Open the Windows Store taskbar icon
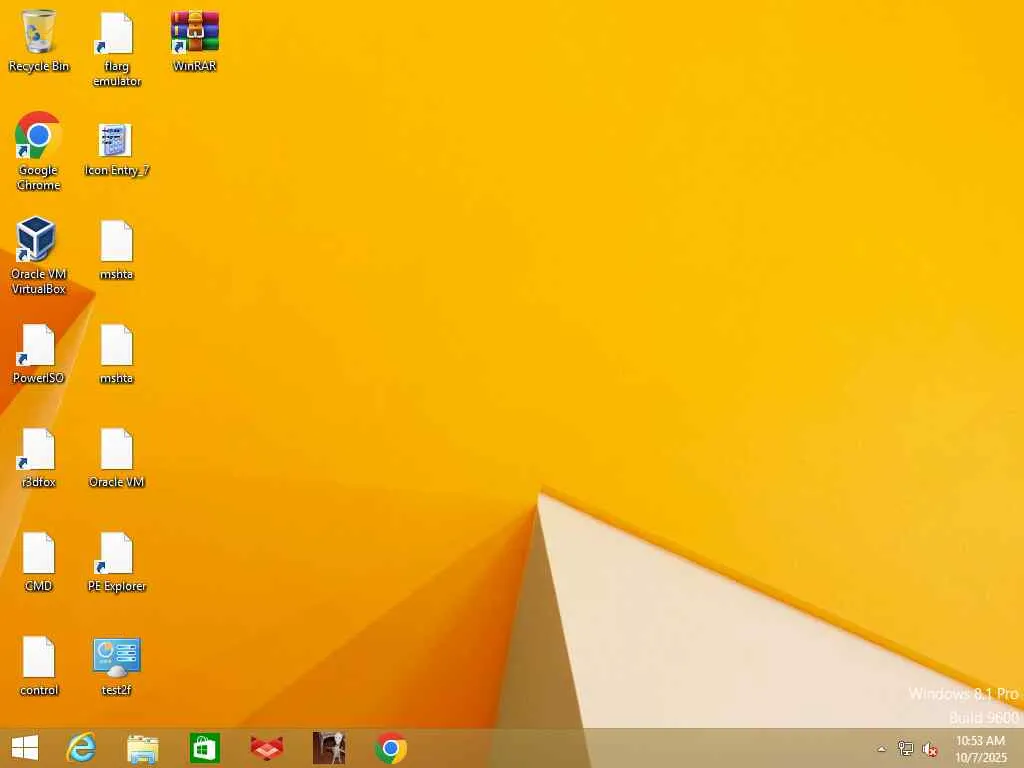Image resolution: width=1024 pixels, height=768 pixels. pyautogui.click(x=204, y=748)
